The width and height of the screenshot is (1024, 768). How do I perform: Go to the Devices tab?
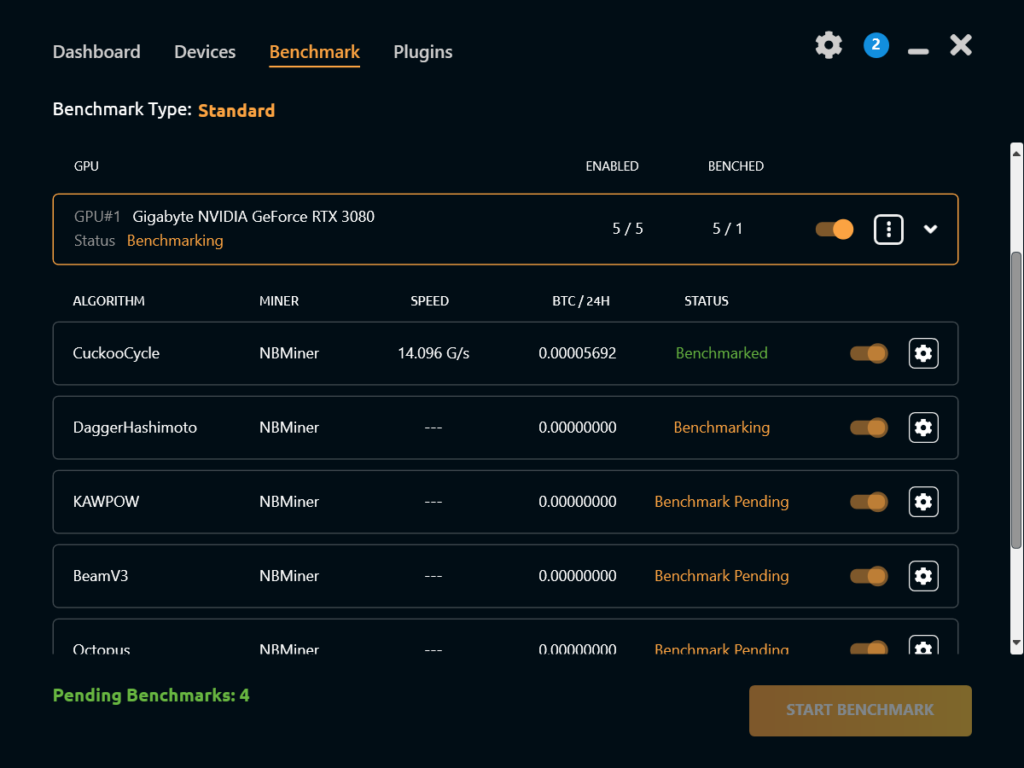[x=205, y=52]
